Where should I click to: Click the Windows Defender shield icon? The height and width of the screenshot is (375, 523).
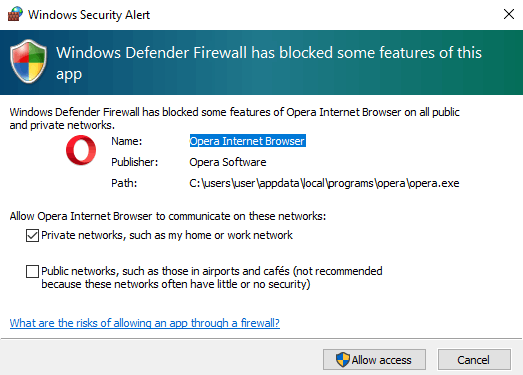pyautogui.click(x=28, y=61)
